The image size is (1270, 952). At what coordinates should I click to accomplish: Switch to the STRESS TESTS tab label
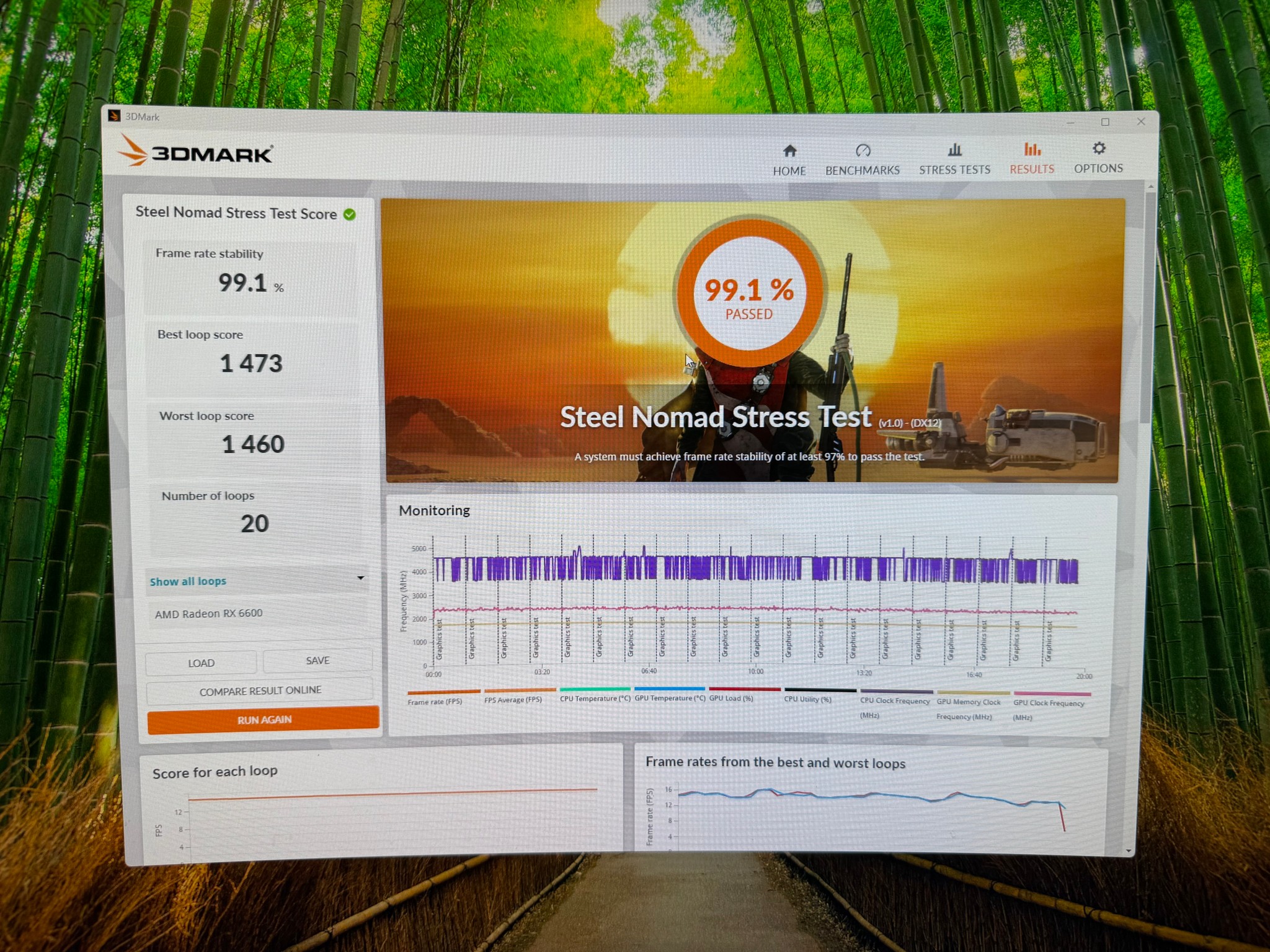[954, 170]
